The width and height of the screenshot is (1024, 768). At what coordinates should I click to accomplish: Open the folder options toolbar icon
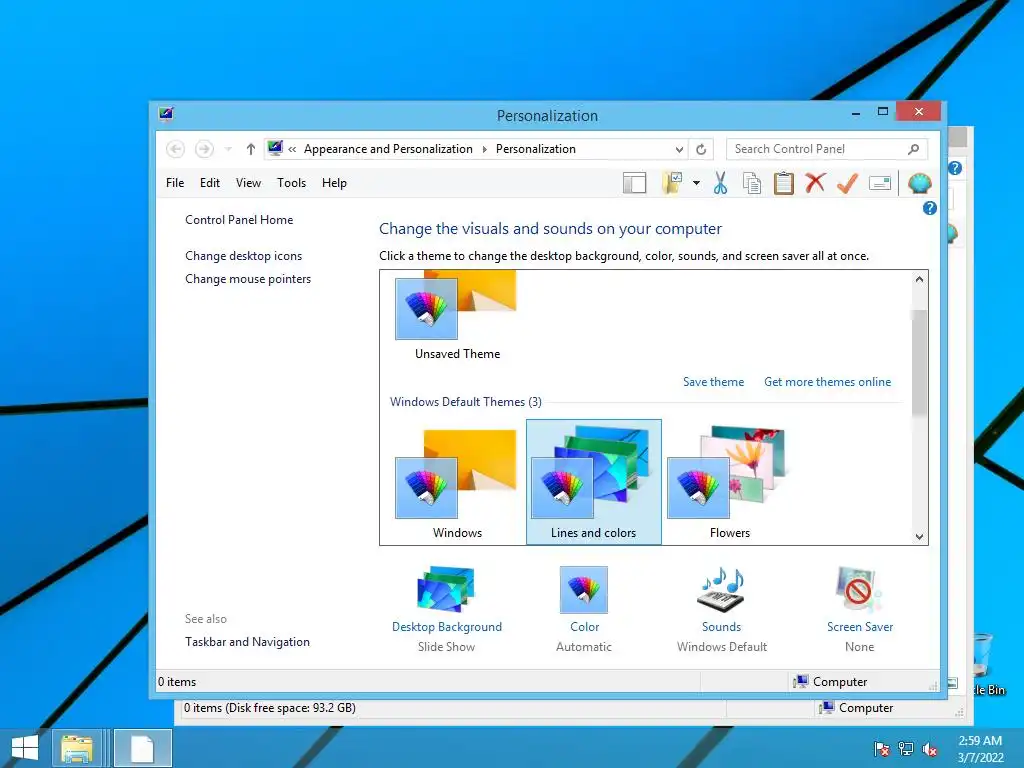click(x=672, y=184)
